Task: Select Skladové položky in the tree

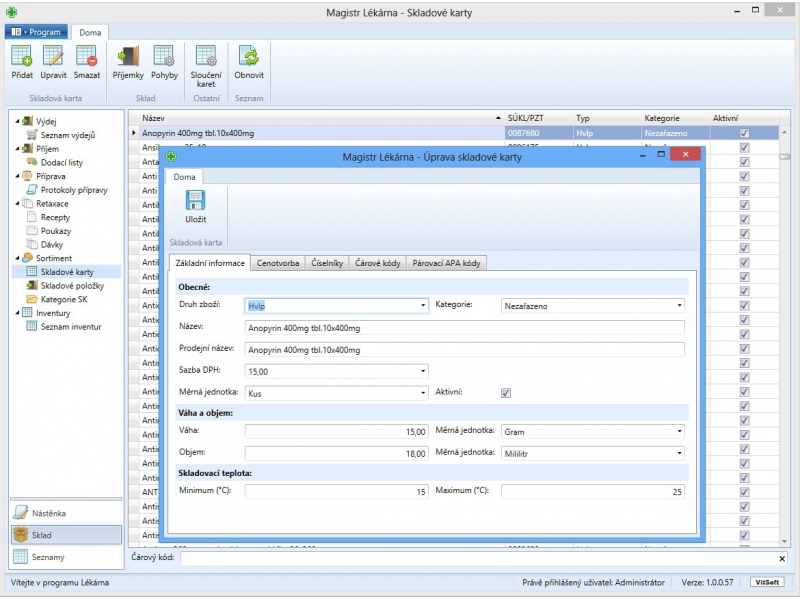Action: point(70,285)
